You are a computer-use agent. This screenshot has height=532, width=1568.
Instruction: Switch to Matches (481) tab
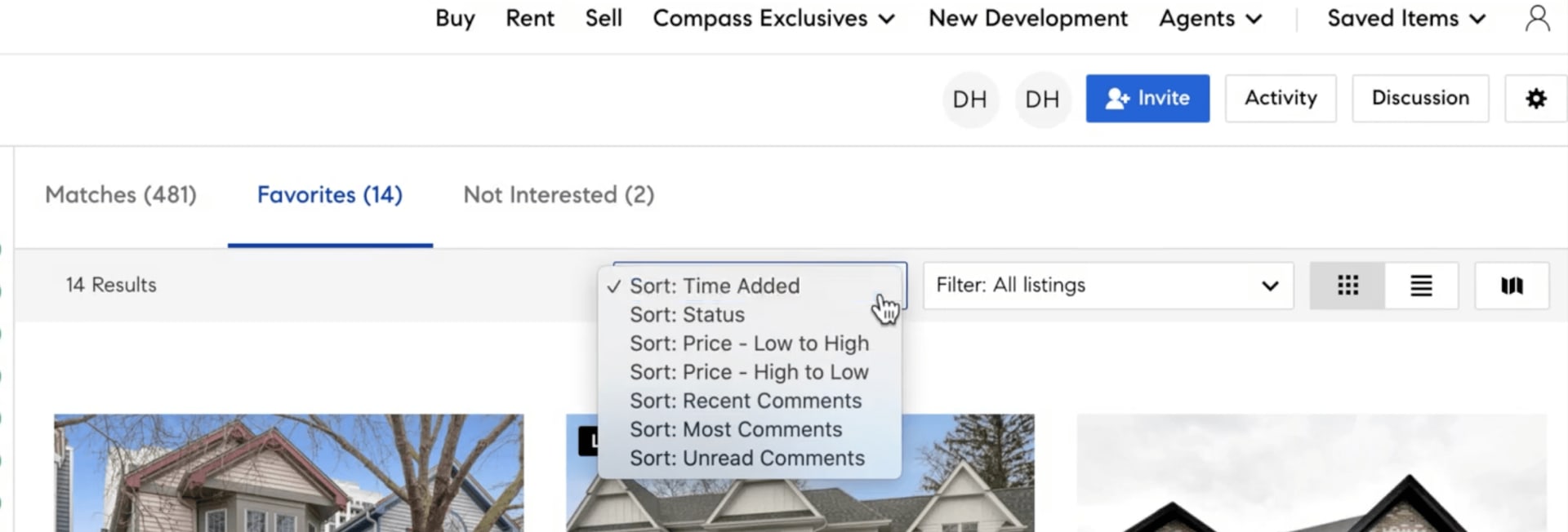121,195
